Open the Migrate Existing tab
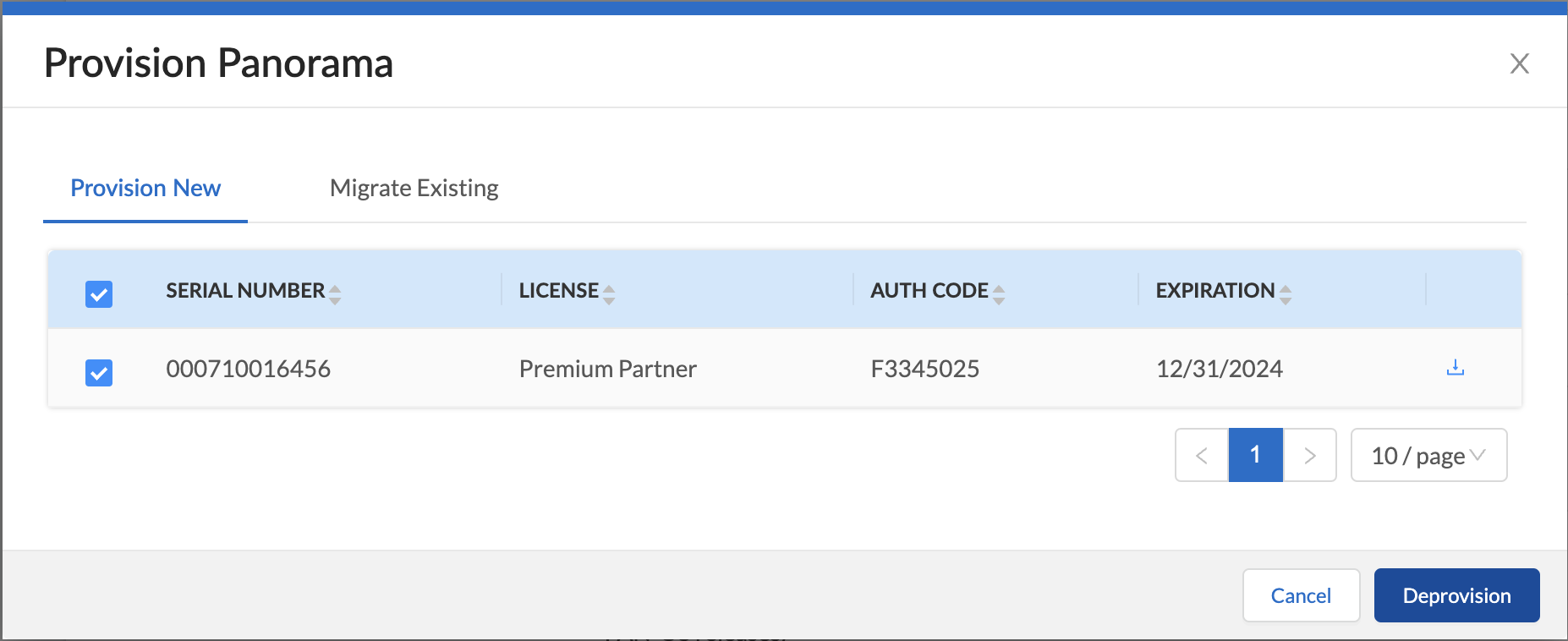This screenshot has width=1568, height=641. point(414,188)
